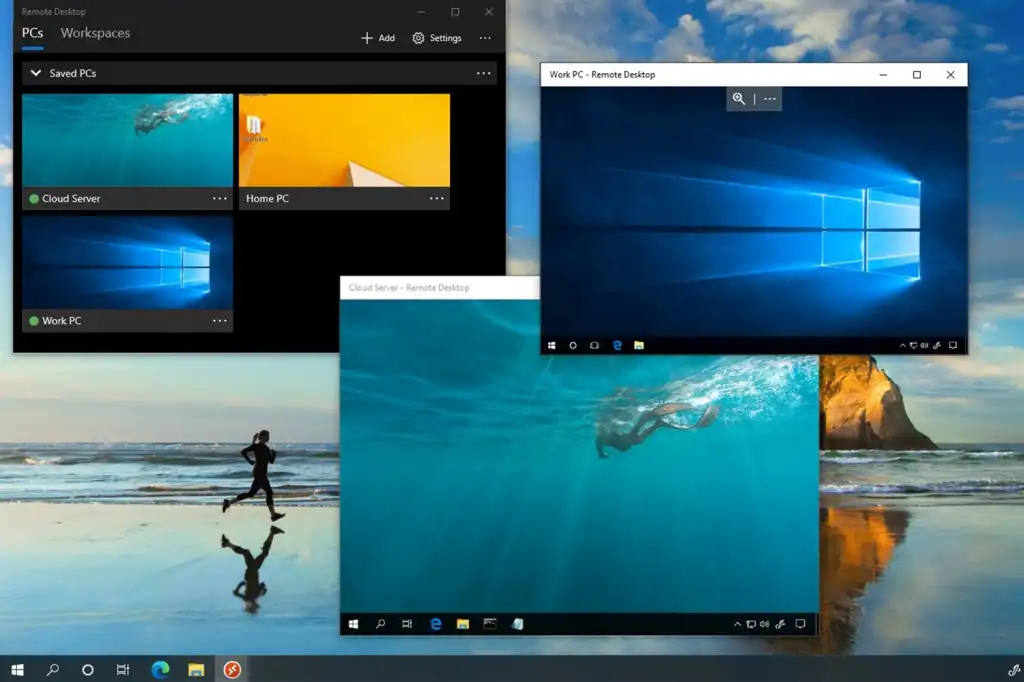The height and width of the screenshot is (682, 1024).
Task: Collapse the Saved PCs group
Action: pos(36,73)
